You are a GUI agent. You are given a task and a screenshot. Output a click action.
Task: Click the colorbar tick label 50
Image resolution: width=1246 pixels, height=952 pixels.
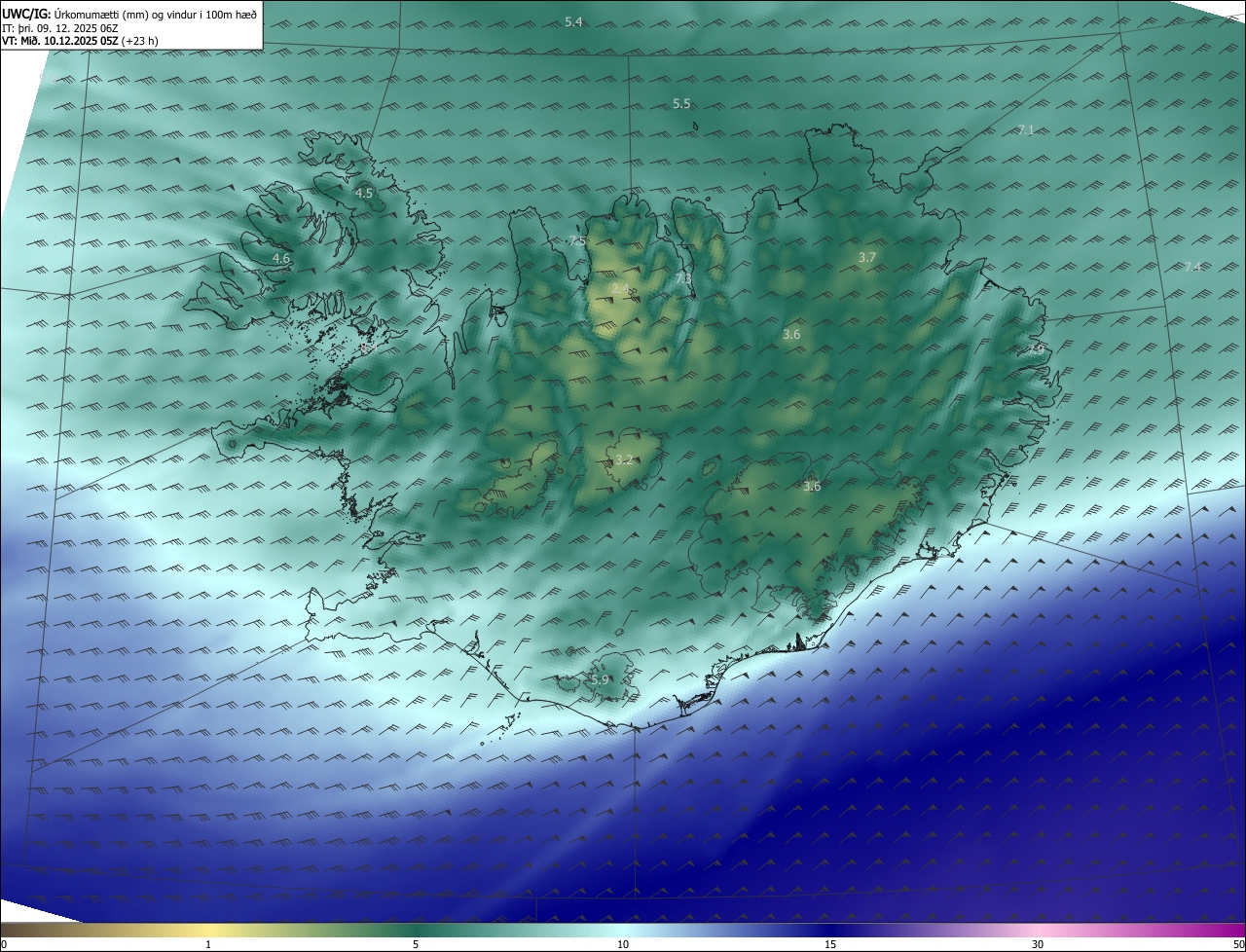click(x=1238, y=944)
